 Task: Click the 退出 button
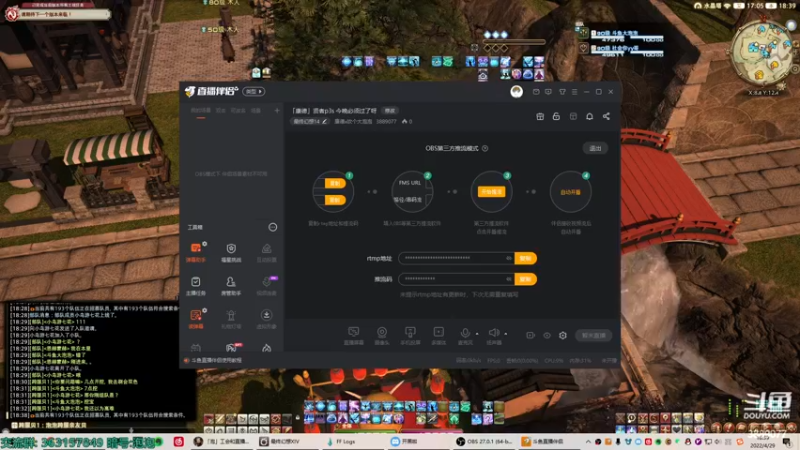[x=595, y=148]
